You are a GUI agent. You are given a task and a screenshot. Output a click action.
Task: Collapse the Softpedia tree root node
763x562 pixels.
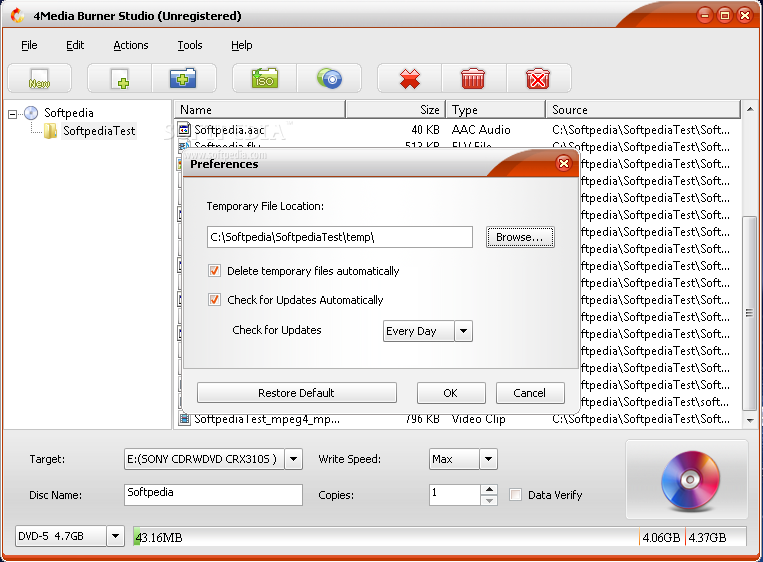12,114
